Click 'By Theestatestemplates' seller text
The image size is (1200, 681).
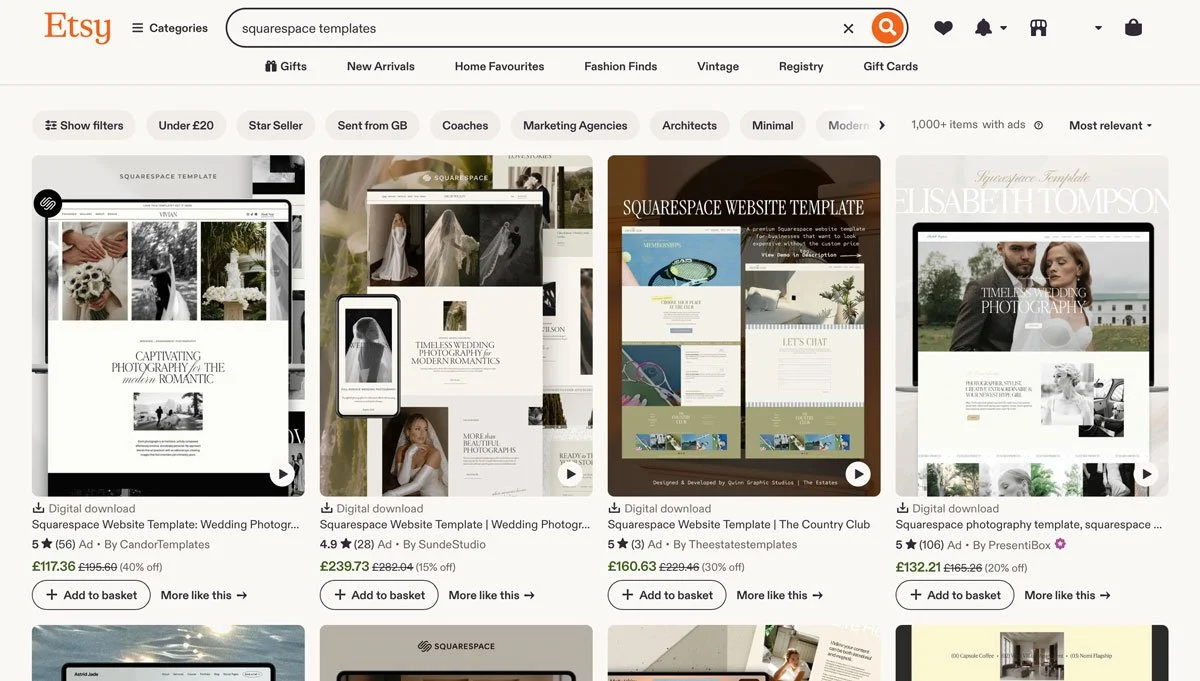click(x=735, y=545)
